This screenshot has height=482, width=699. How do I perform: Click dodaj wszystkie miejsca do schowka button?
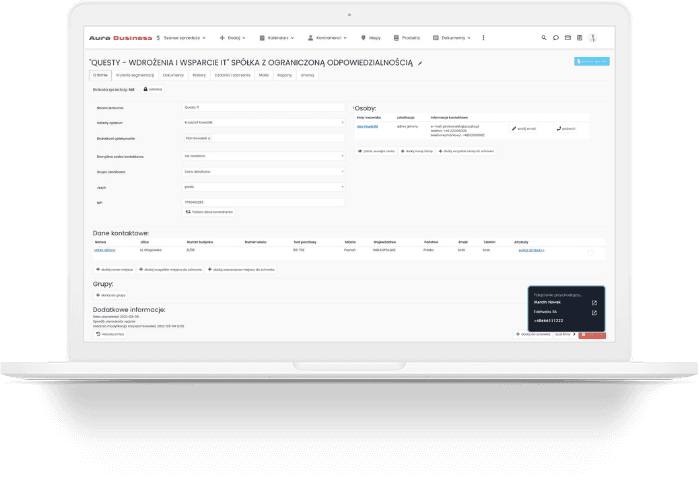170,270
